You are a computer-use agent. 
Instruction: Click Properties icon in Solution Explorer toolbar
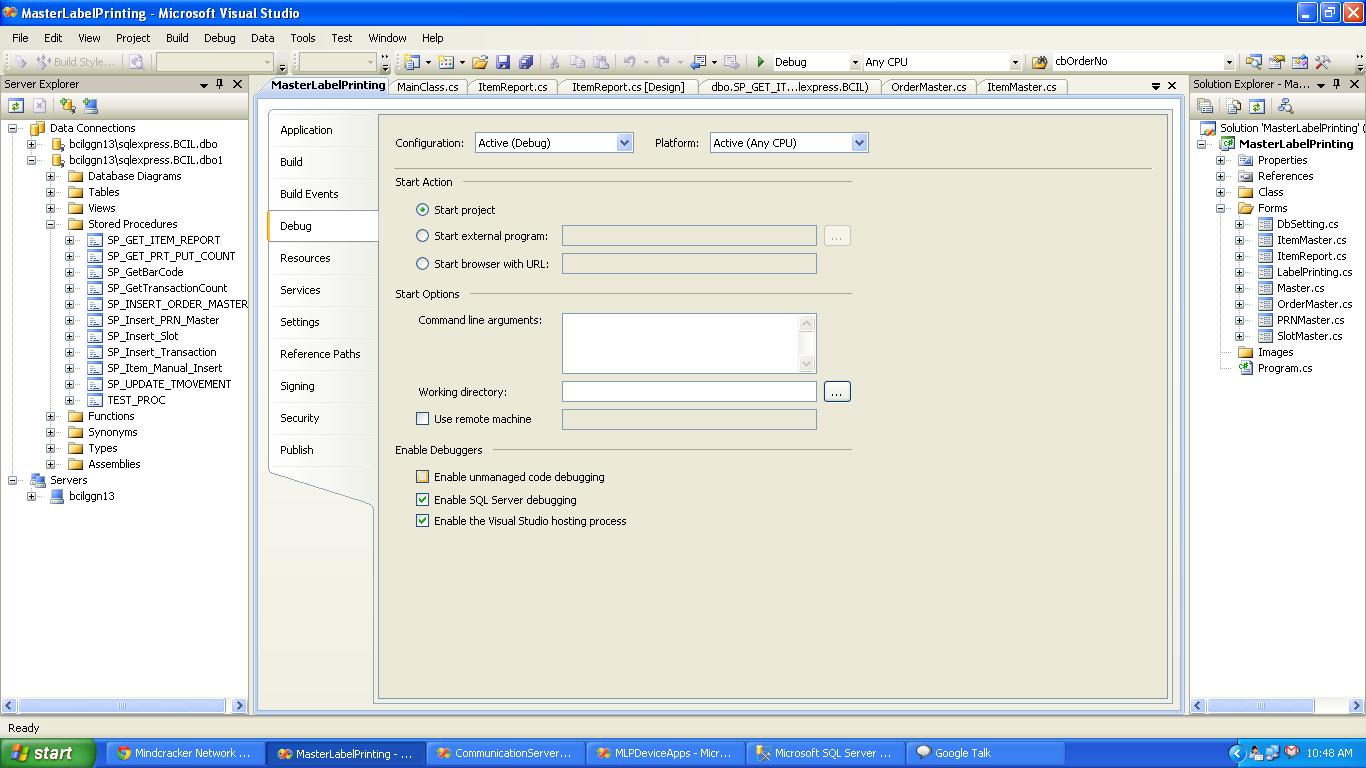click(1205, 105)
